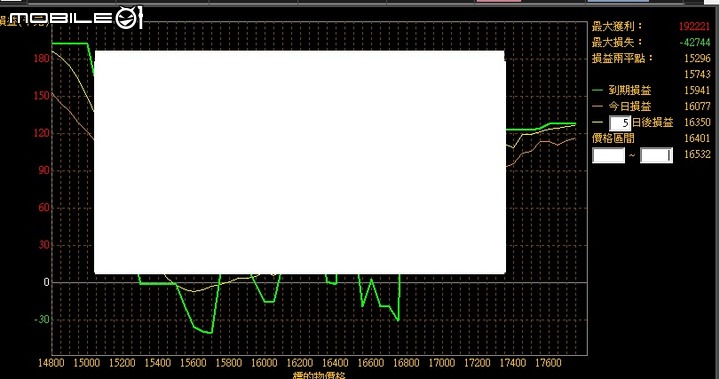Click the max loss value -42744
Viewport: 720px width, 379px height.
(x=695, y=42)
